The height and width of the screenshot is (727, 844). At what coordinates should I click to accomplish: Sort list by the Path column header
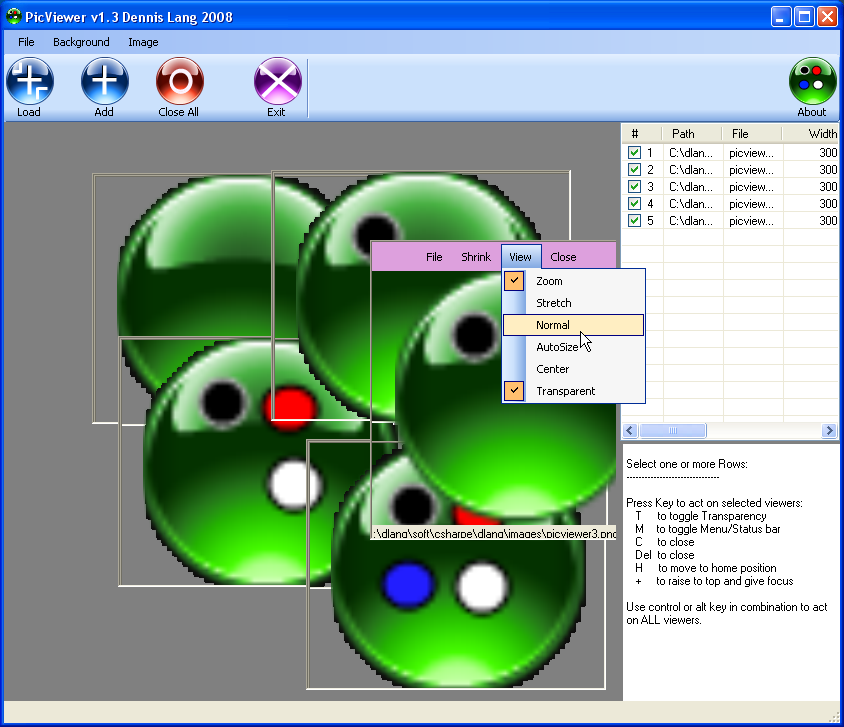click(691, 133)
